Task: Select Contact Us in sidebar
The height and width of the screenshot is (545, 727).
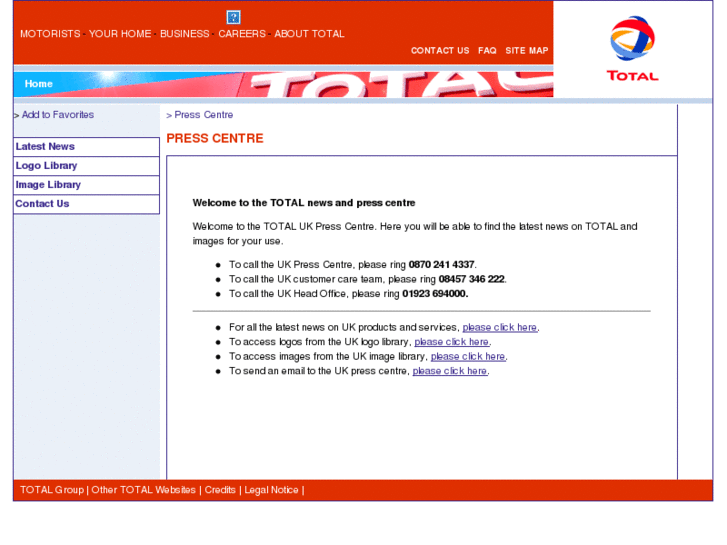Action: click(x=87, y=204)
